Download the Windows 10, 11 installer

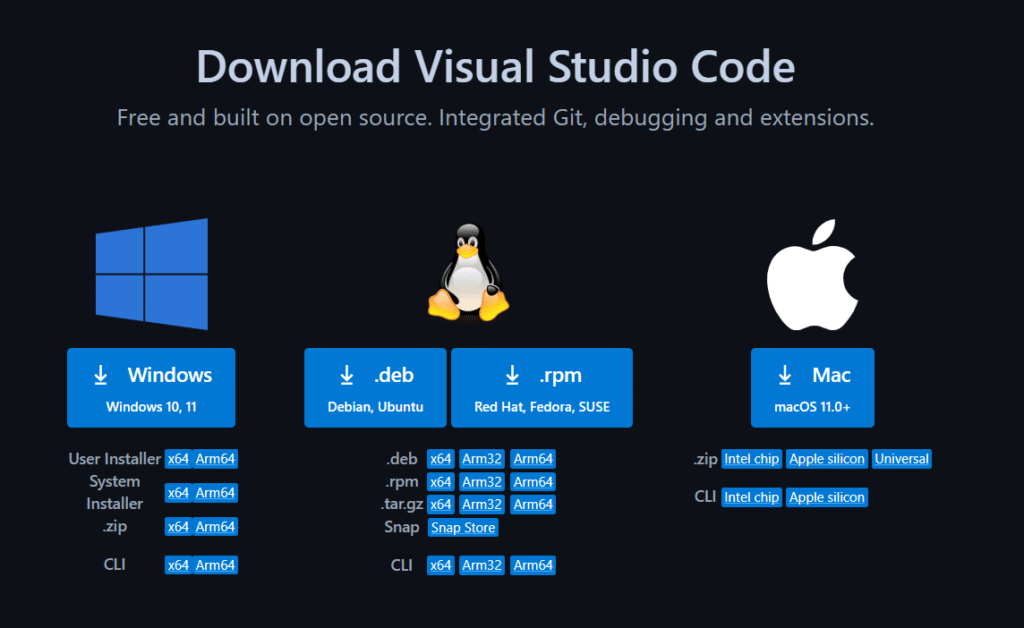coord(151,388)
